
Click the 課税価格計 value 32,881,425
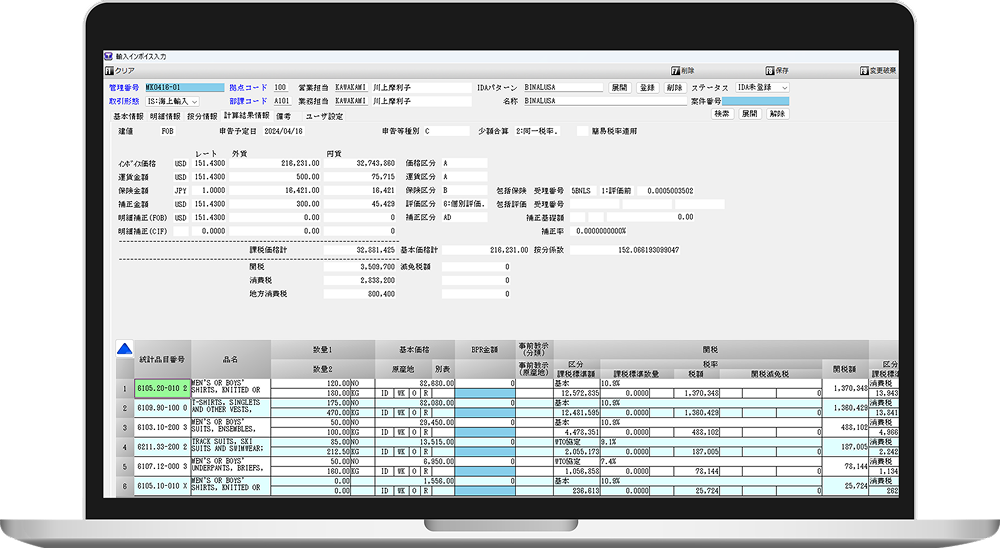(360, 250)
